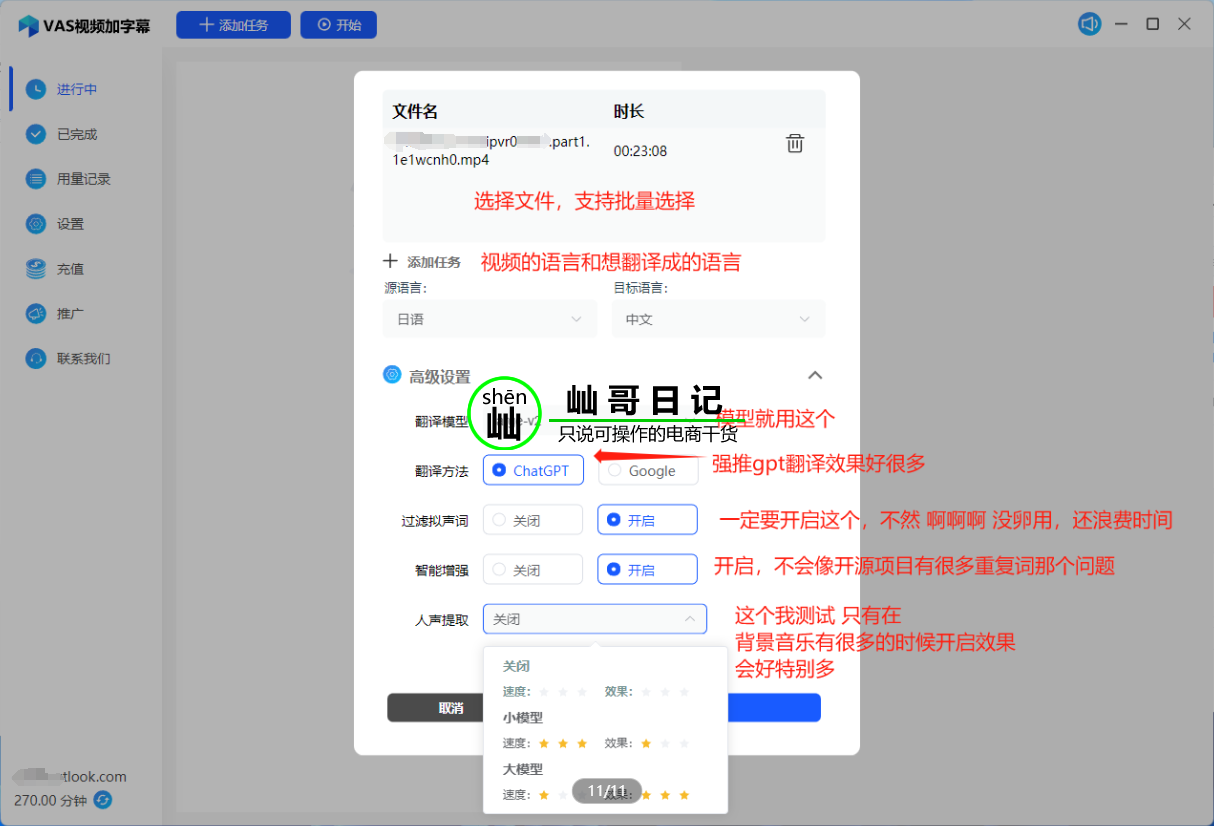The image size is (1214, 826).
Task: Click the 充值 coins icon
Action: (x=36, y=269)
